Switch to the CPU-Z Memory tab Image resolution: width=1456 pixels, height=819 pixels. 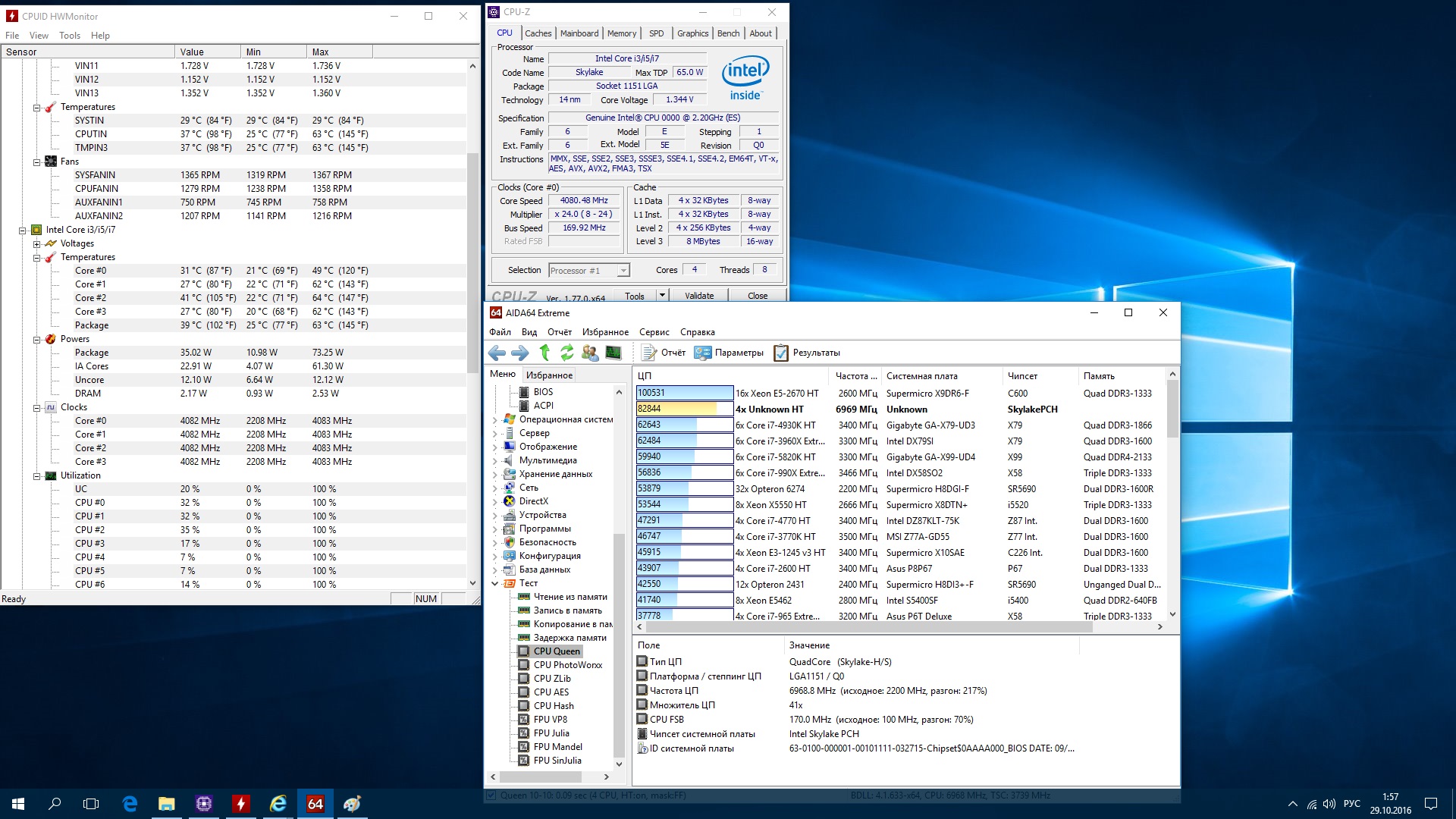[621, 33]
